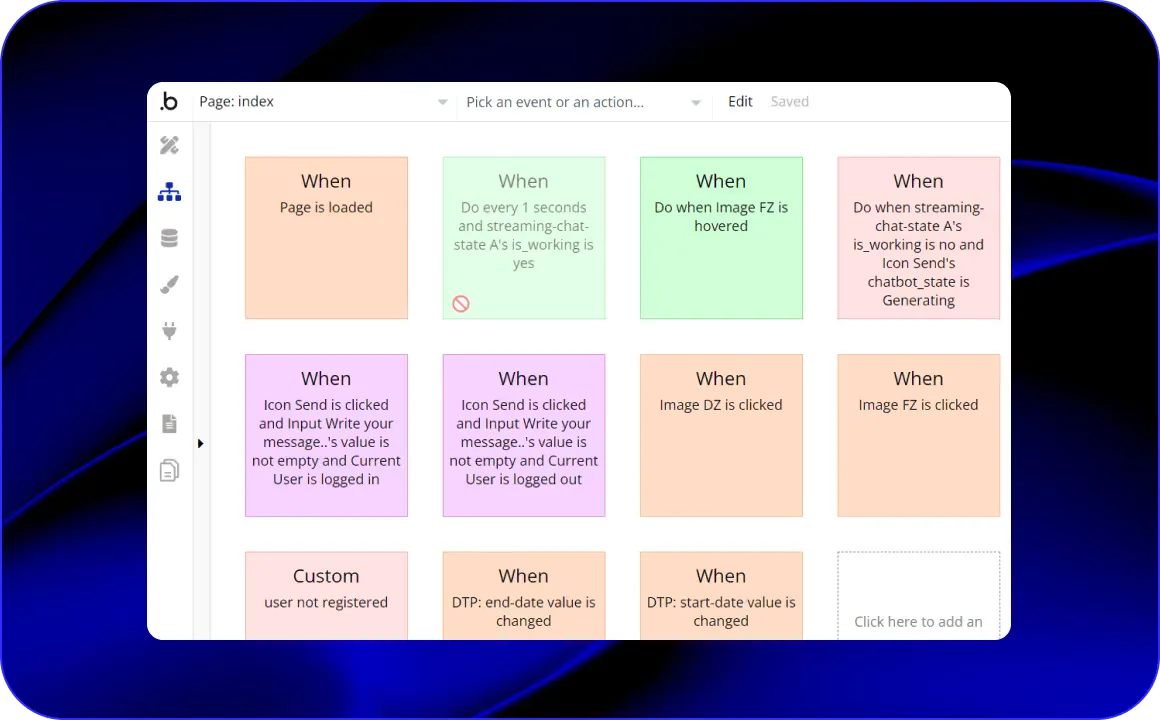1160x720 pixels.
Task: Click here to add an event box
Action: click(919, 596)
